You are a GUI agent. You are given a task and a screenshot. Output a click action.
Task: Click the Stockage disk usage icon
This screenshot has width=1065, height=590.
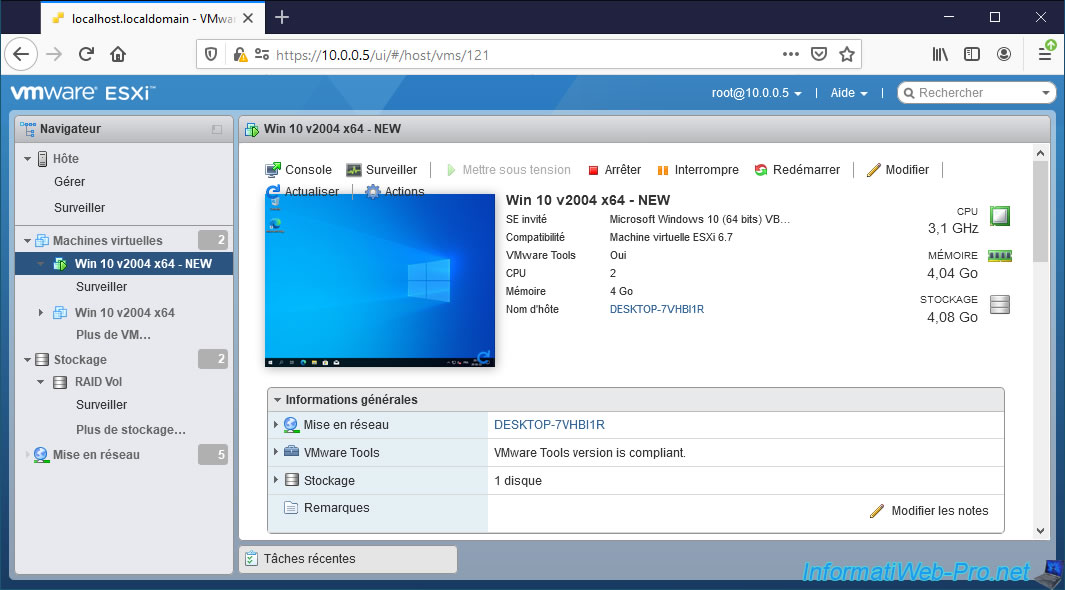point(1000,305)
